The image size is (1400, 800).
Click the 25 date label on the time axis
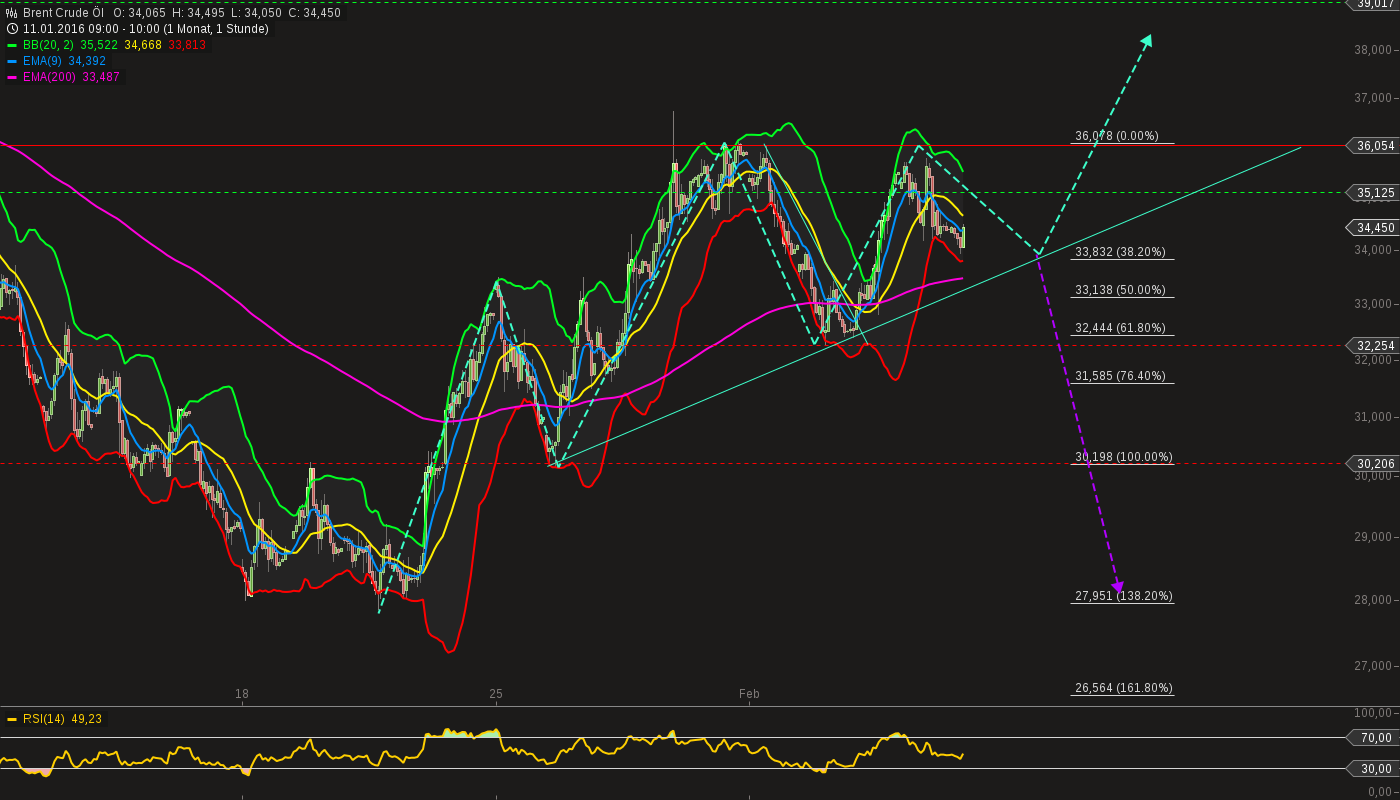click(x=496, y=693)
